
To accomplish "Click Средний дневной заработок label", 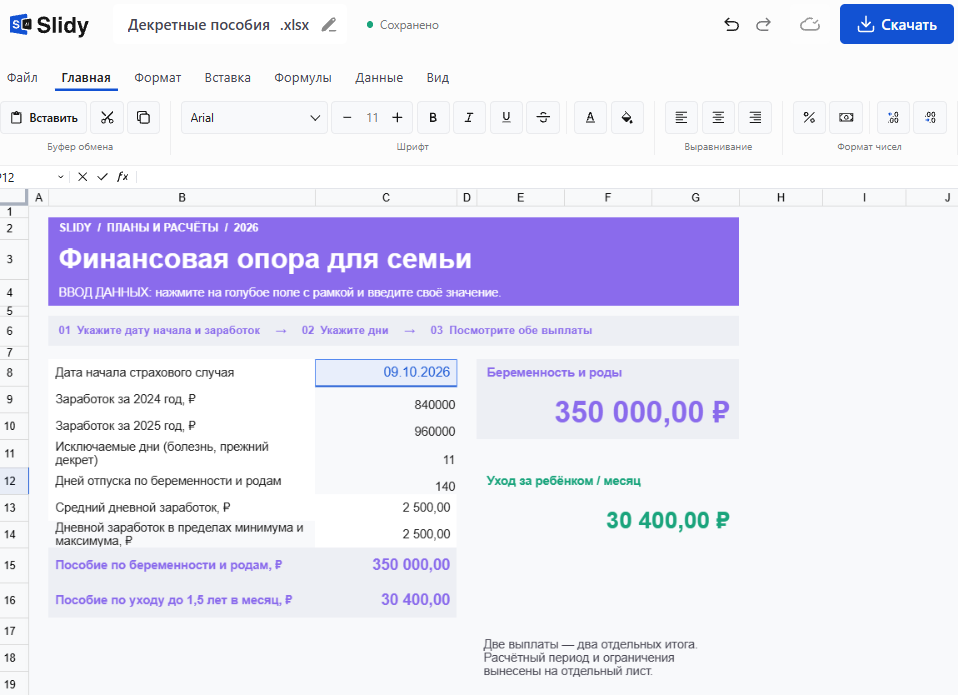I will [x=143, y=508].
